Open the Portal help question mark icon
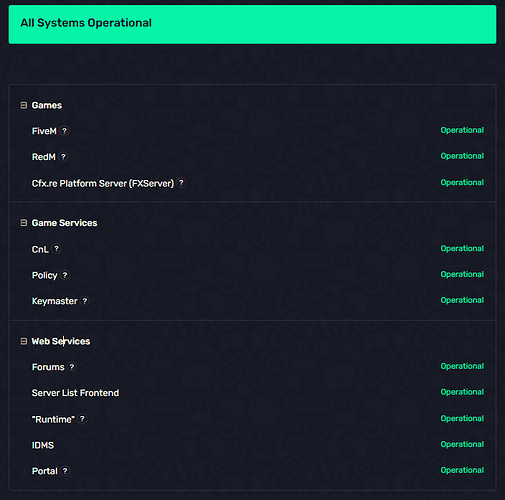The height and width of the screenshot is (500, 505). click(x=65, y=471)
